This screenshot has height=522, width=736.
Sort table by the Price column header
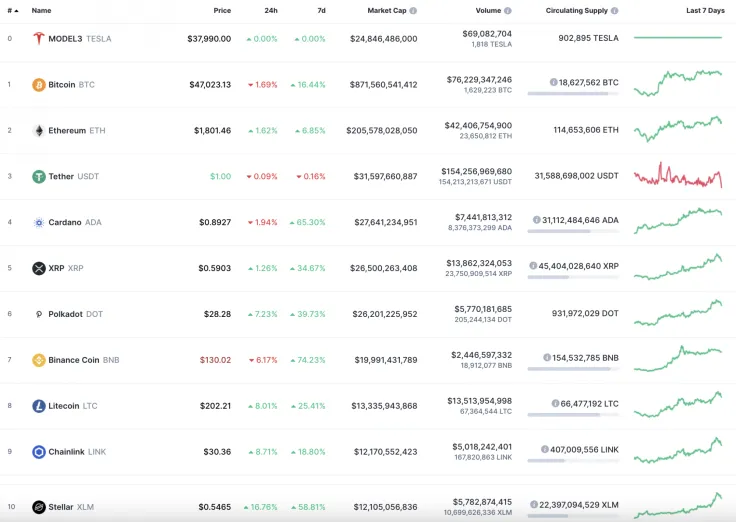pyautogui.click(x=222, y=10)
